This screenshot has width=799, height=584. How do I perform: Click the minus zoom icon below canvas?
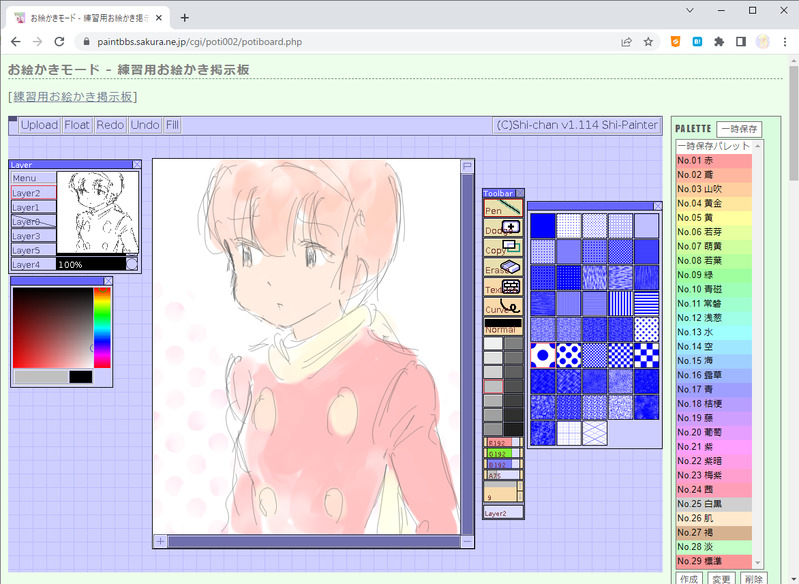pos(467,541)
